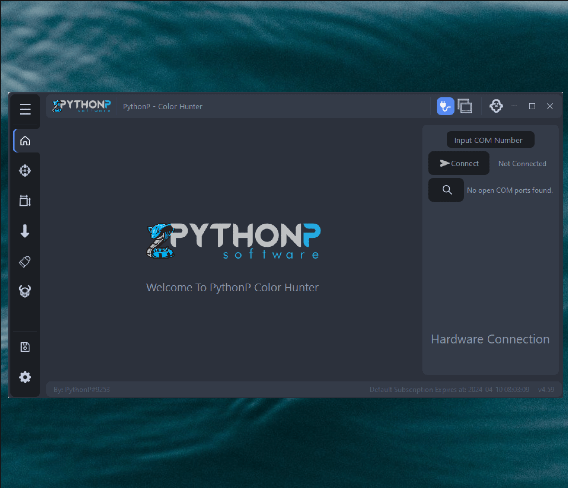The image size is (568, 488).
Task: Open the crosshair aim settings icon
Action: tap(25, 171)
